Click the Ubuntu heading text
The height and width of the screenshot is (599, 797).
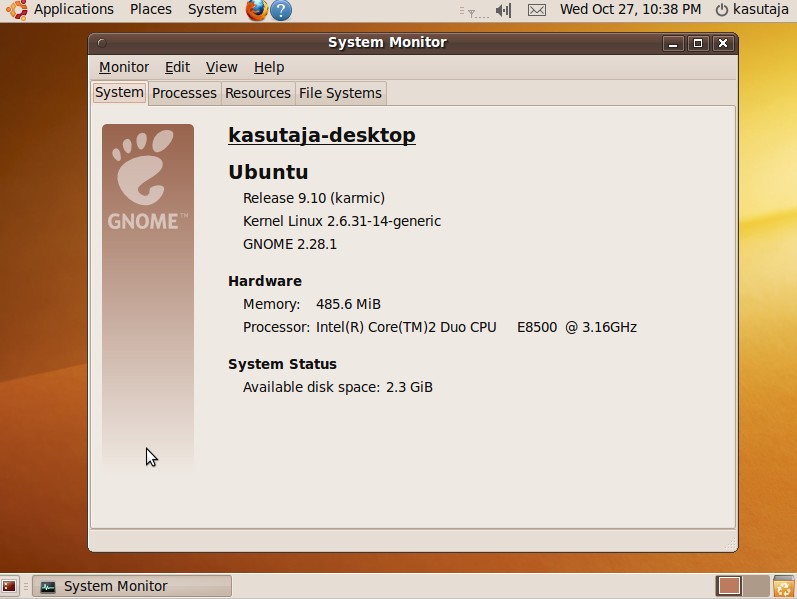coord(268,172)
